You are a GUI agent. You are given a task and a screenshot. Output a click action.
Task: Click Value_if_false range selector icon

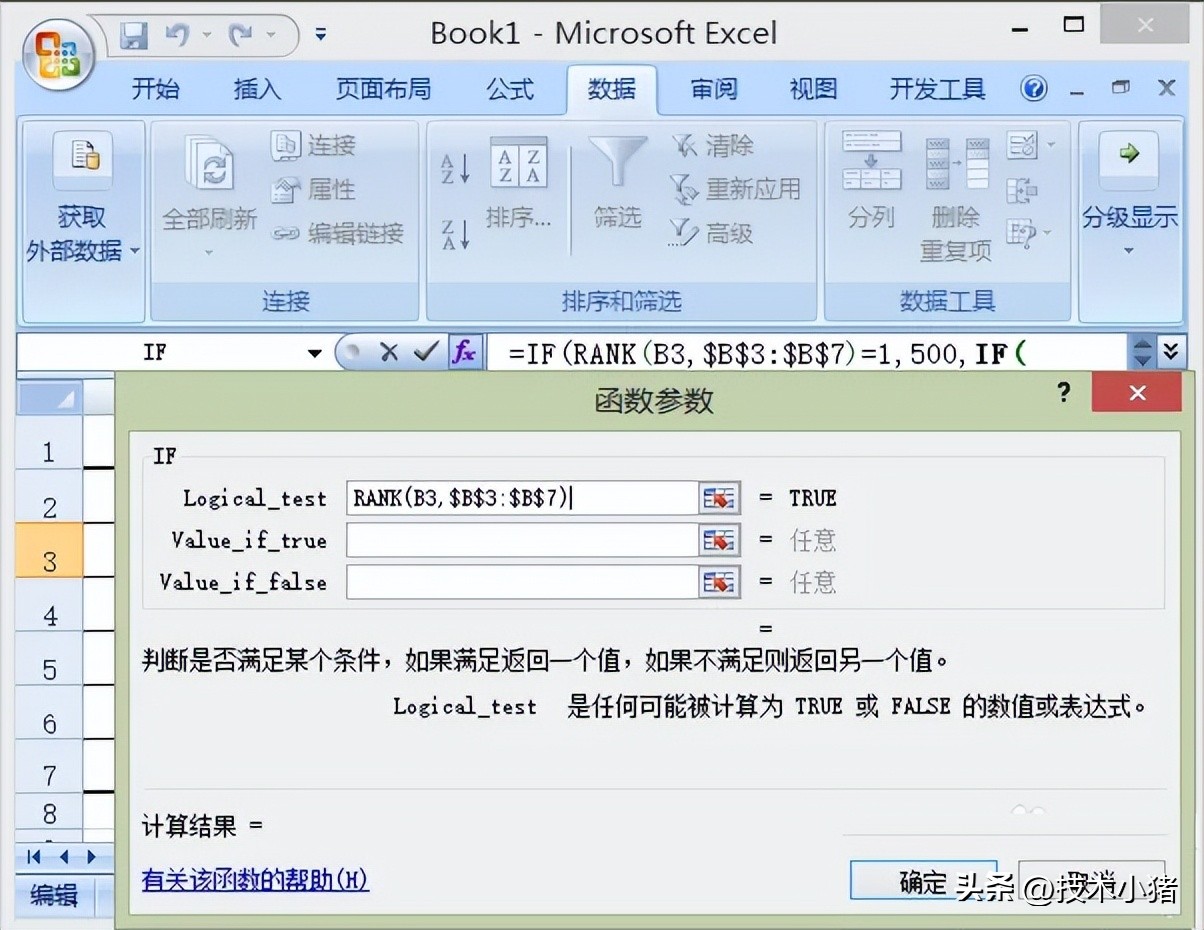coord(719,582)
